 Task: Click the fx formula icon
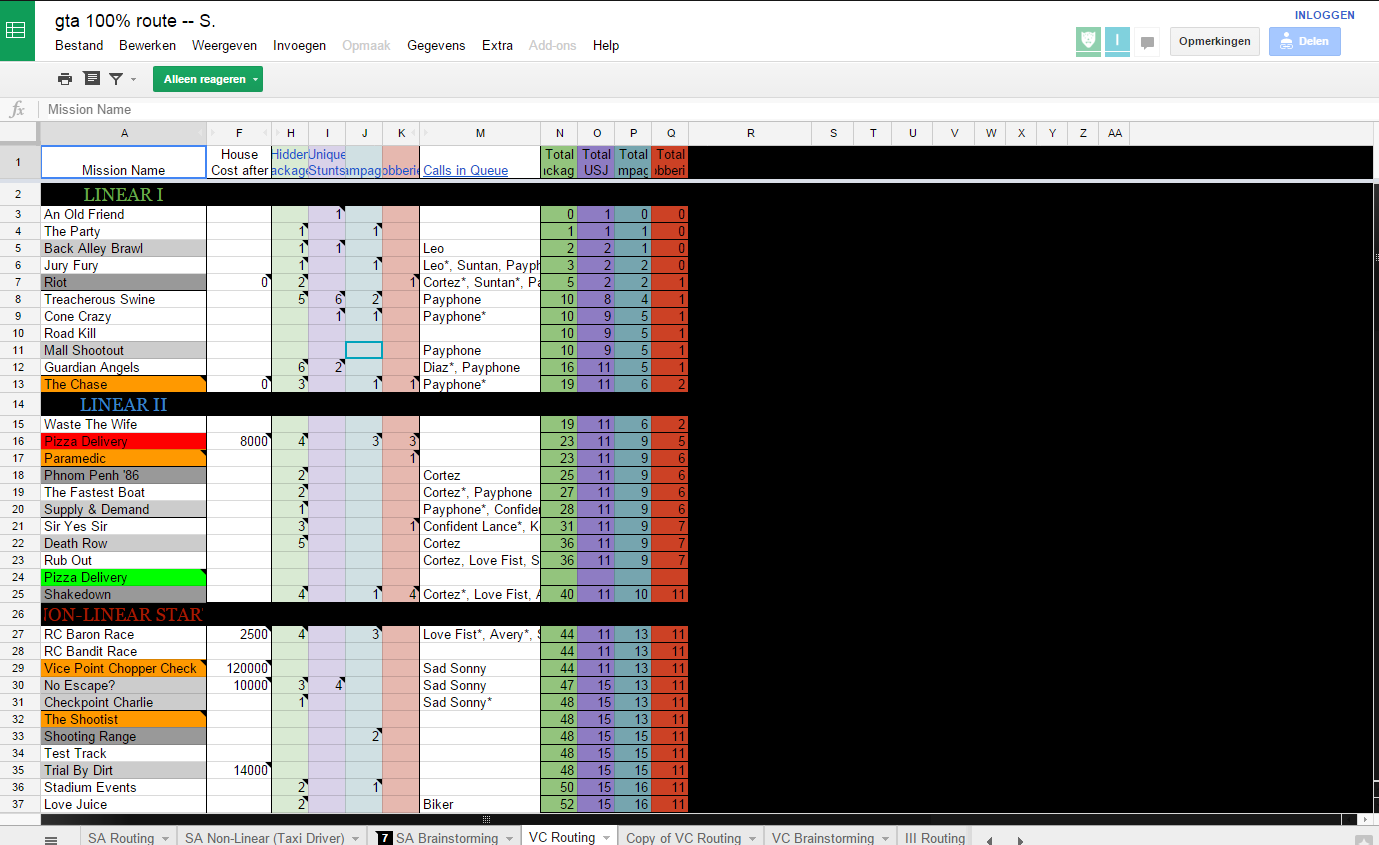[17, 109]
